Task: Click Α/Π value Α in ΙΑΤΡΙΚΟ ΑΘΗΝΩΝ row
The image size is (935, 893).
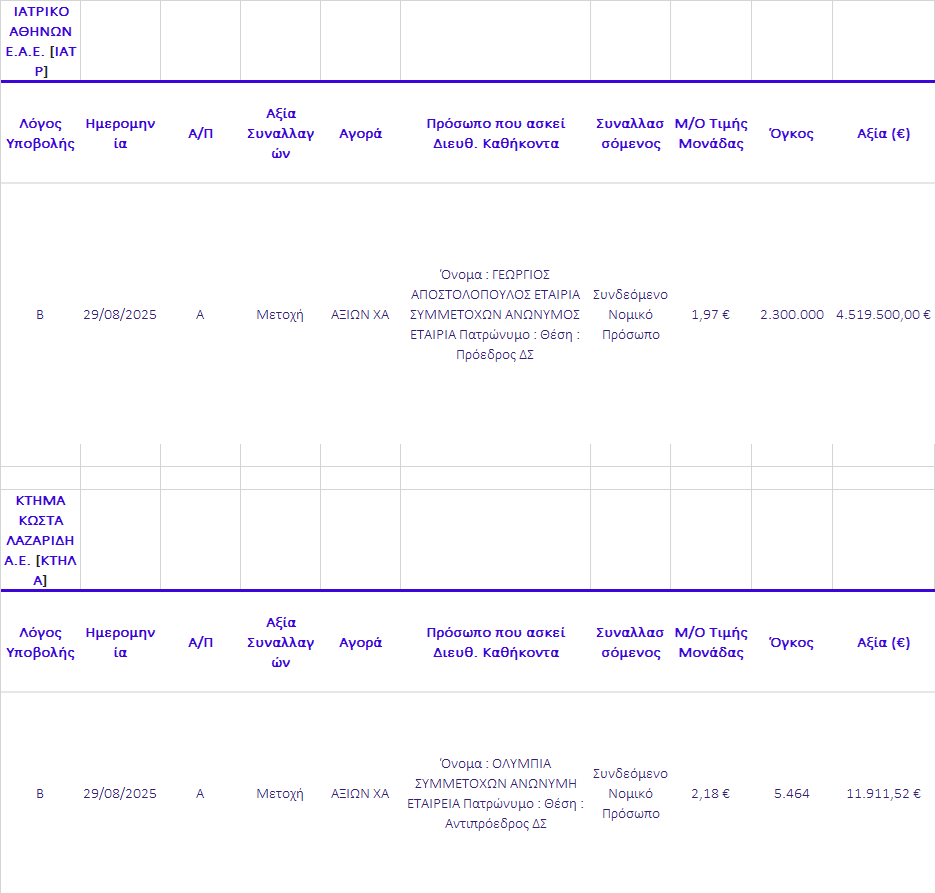Action: point(200,315)
